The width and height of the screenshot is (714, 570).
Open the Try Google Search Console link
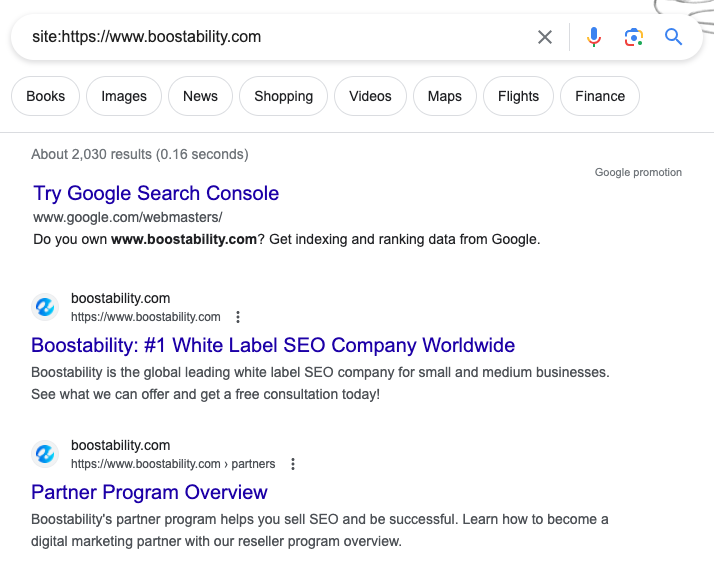tap(156, 193)
